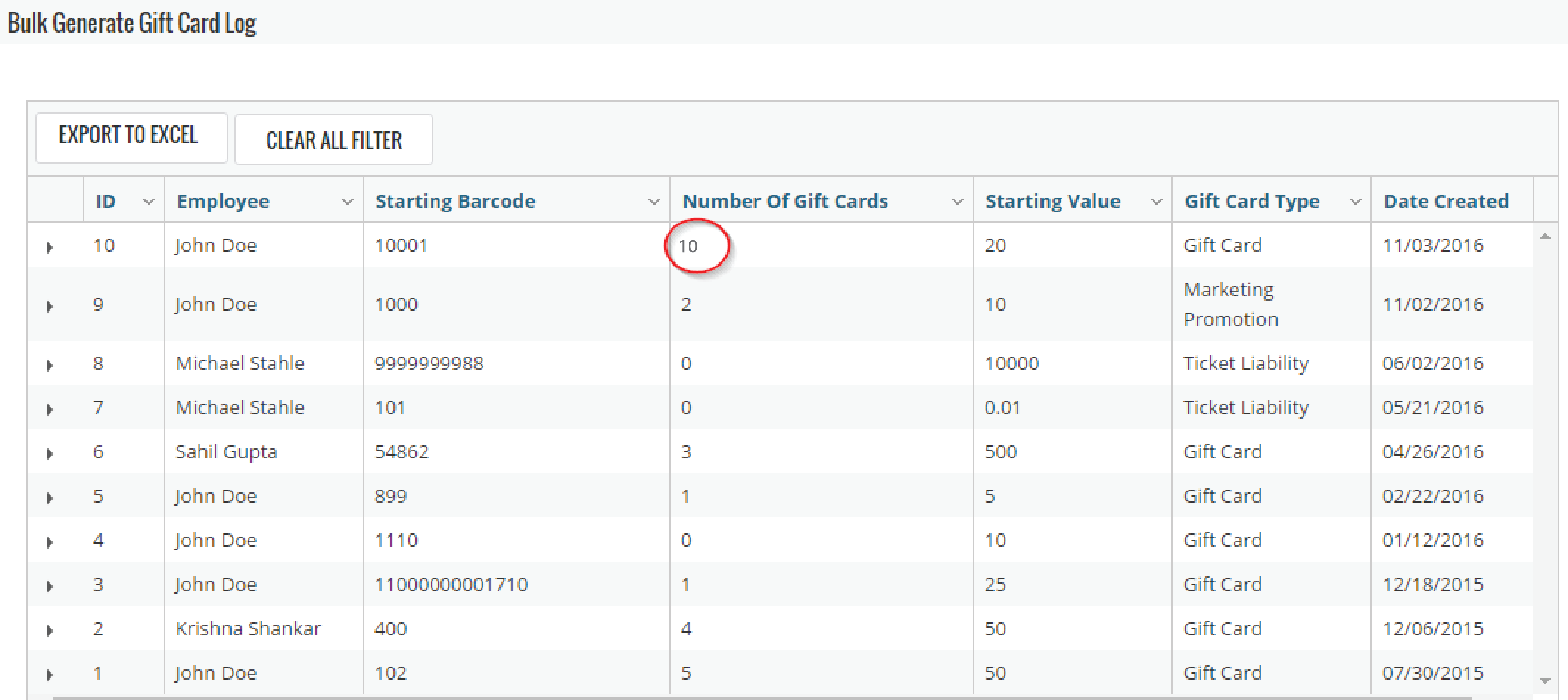Expand row with ID 10
This screenshot has height=700, width=1568.
(x=50, y=247)
